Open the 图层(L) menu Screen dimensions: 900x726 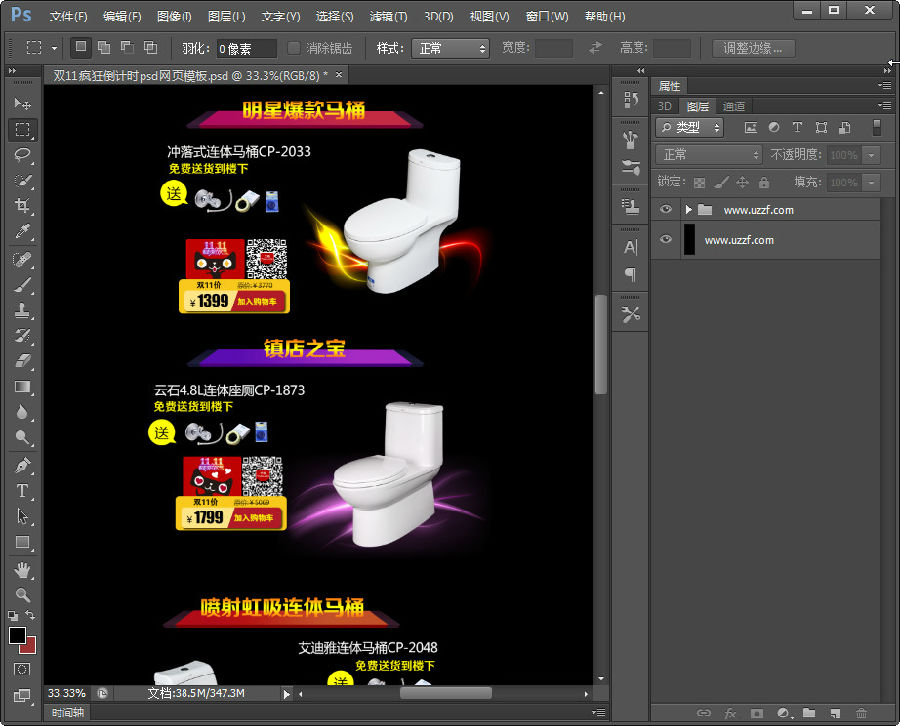pyautogui.click(x=226, y=16)
